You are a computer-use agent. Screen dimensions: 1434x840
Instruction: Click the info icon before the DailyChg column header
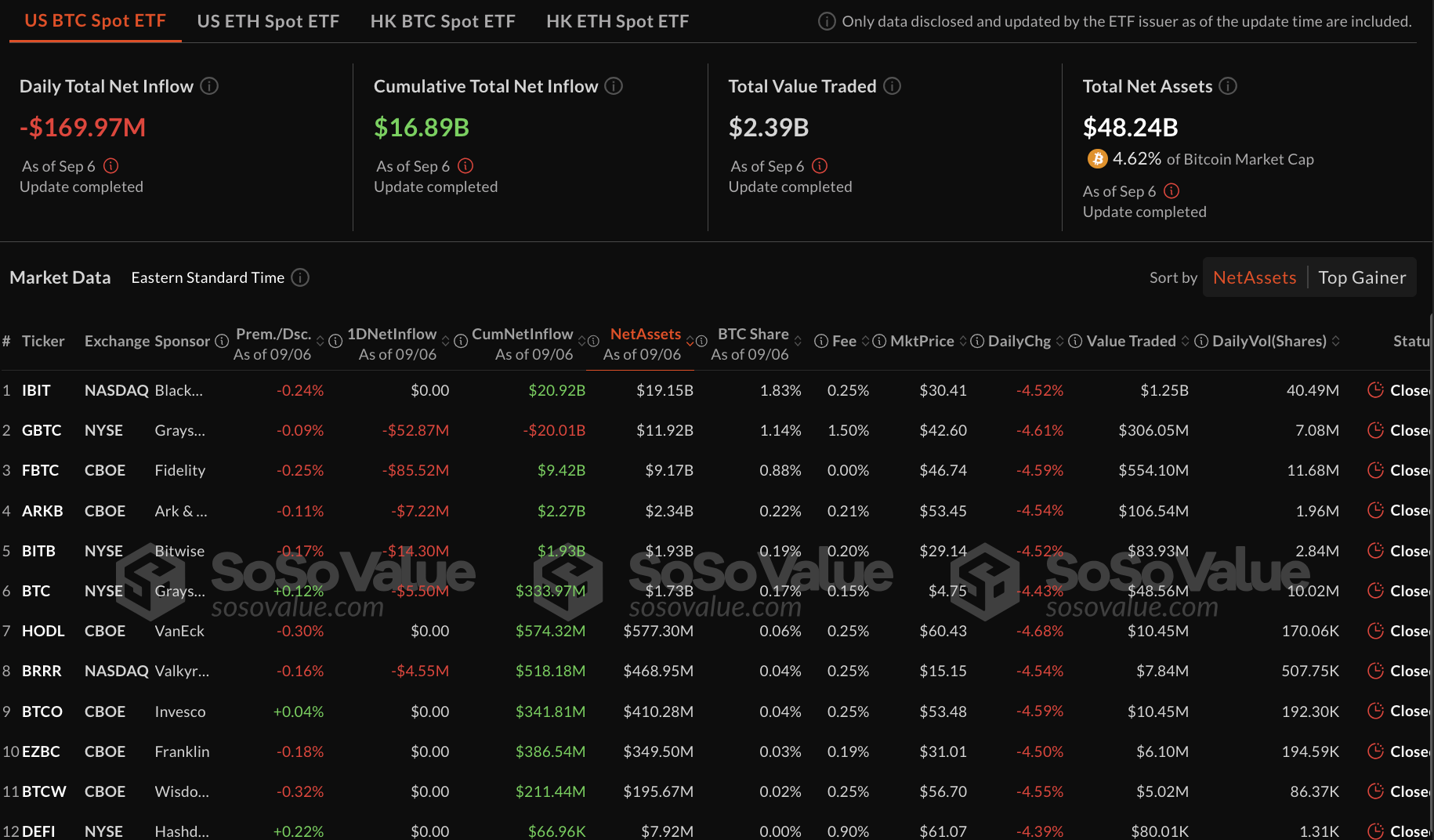coord(977,341)
